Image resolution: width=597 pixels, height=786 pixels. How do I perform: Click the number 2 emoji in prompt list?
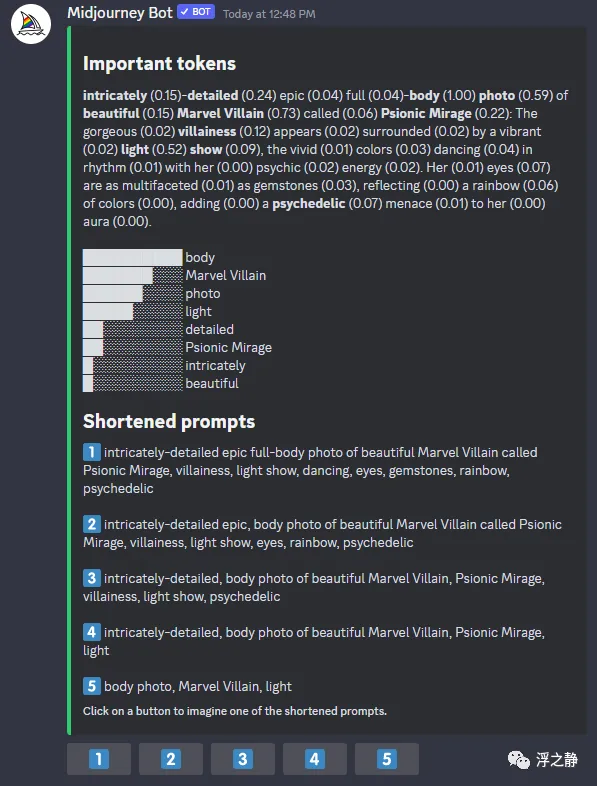(x=92, y=524)
